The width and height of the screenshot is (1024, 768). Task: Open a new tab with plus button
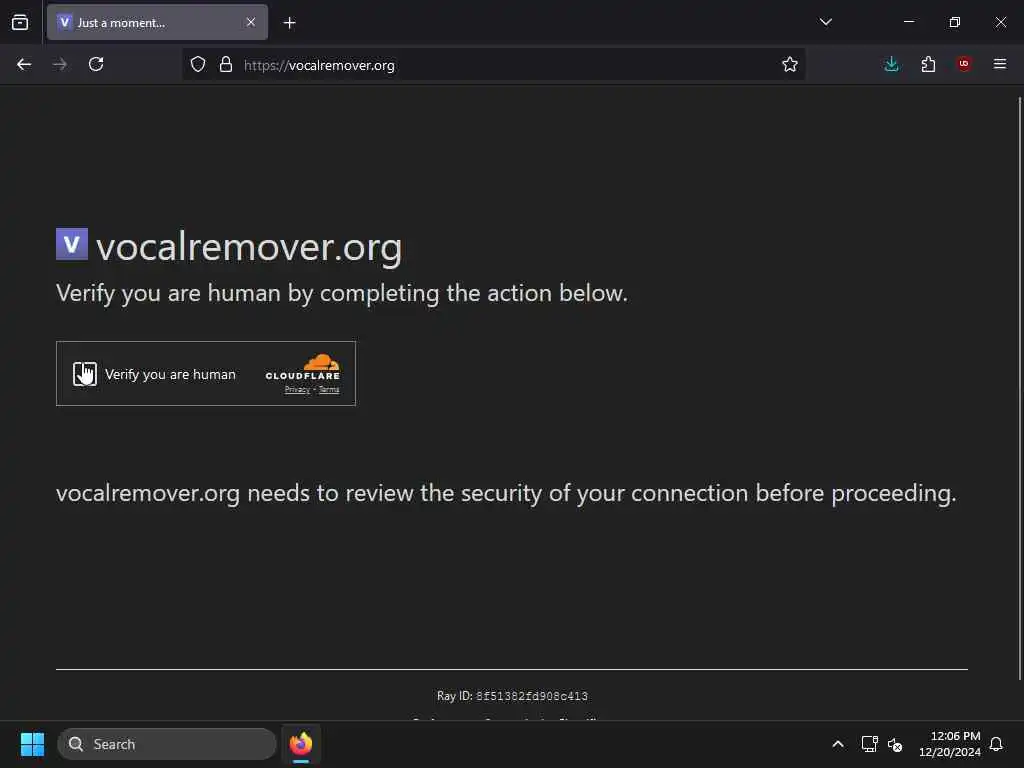coord(289,23)
